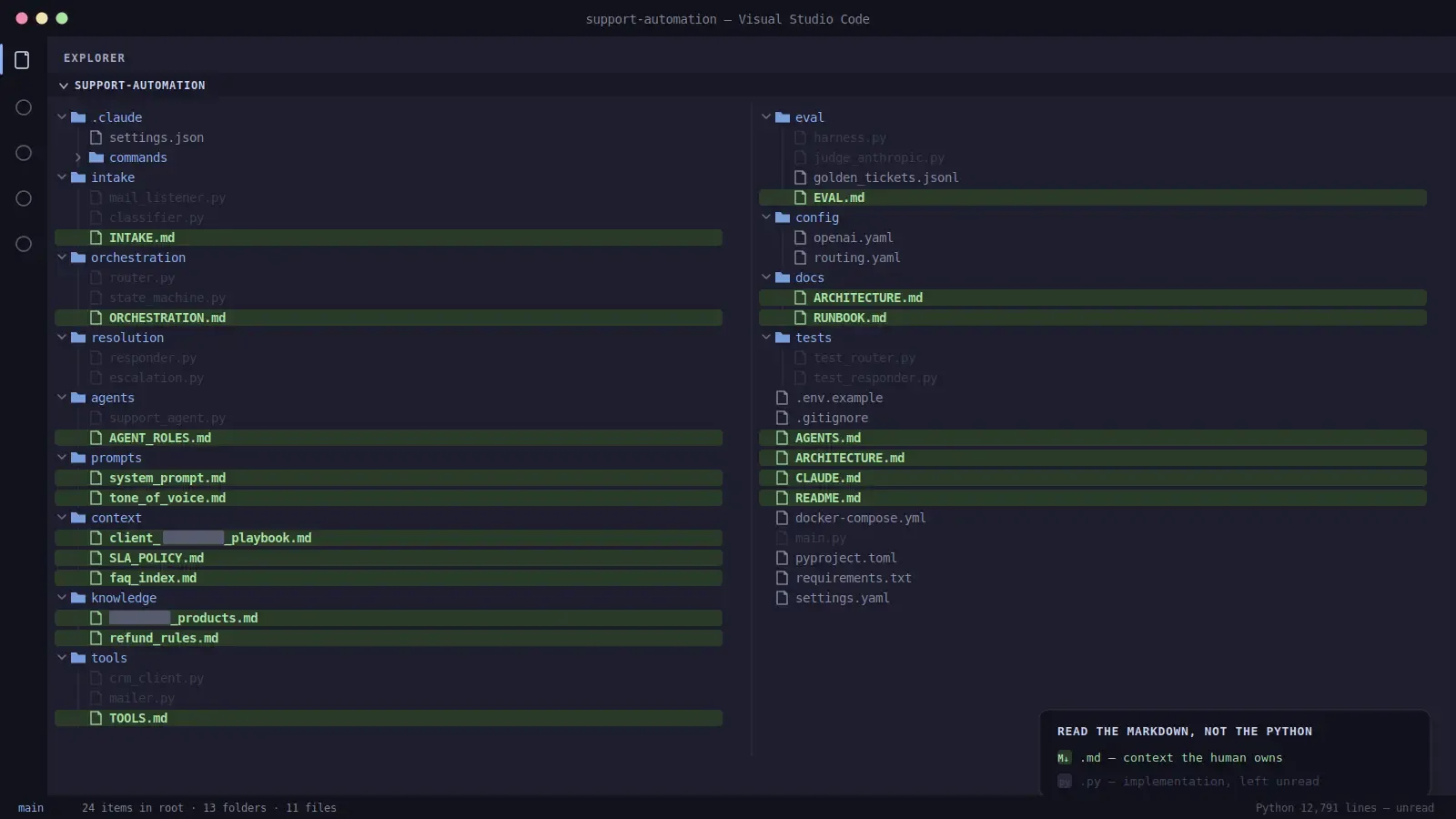The width and height of the screenshot is (1456, 819).
Task: Click the file icon beside golden_tickets.jsonl
Action: (800, 177)
